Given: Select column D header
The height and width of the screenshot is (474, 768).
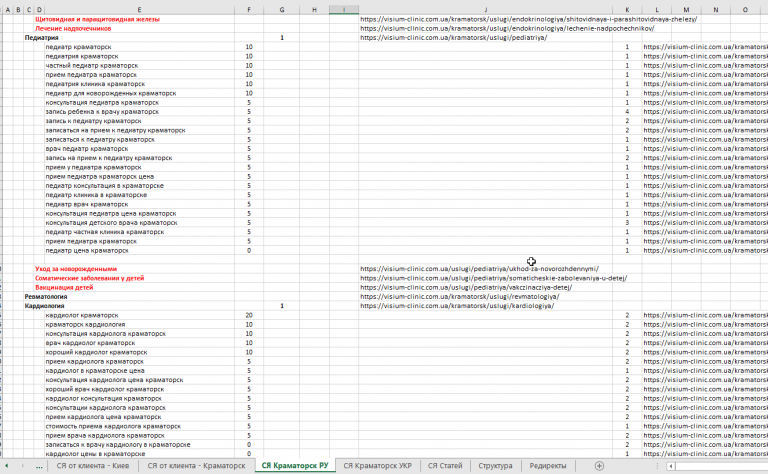Looking at the screenshot, I should (x=39, y=10).
